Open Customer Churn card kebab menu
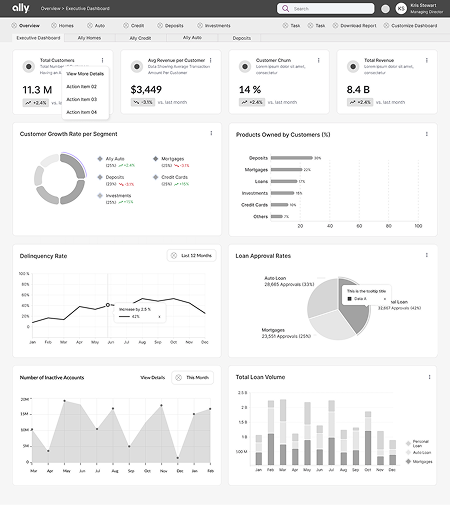450x505 pixels. pyautogui.click(x=318, y=60)
